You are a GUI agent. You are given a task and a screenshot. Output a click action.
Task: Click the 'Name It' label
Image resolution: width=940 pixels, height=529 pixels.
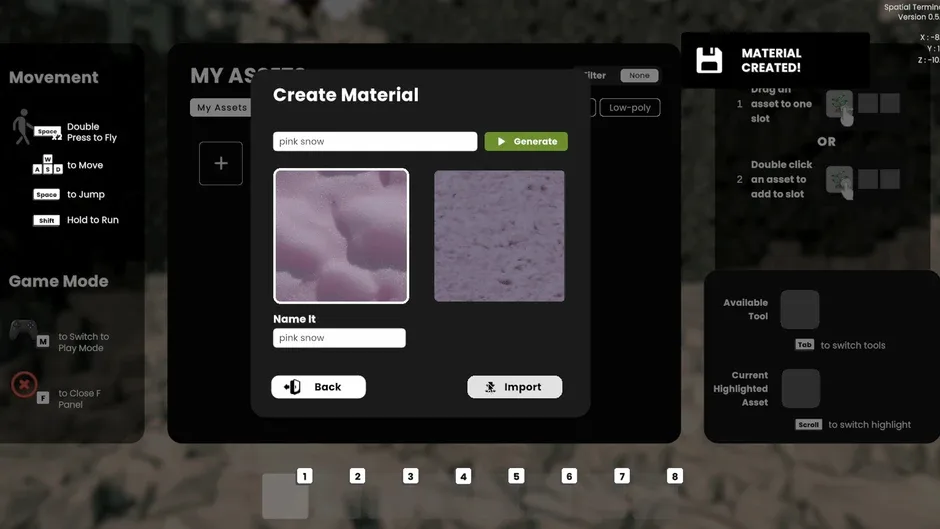294,319
